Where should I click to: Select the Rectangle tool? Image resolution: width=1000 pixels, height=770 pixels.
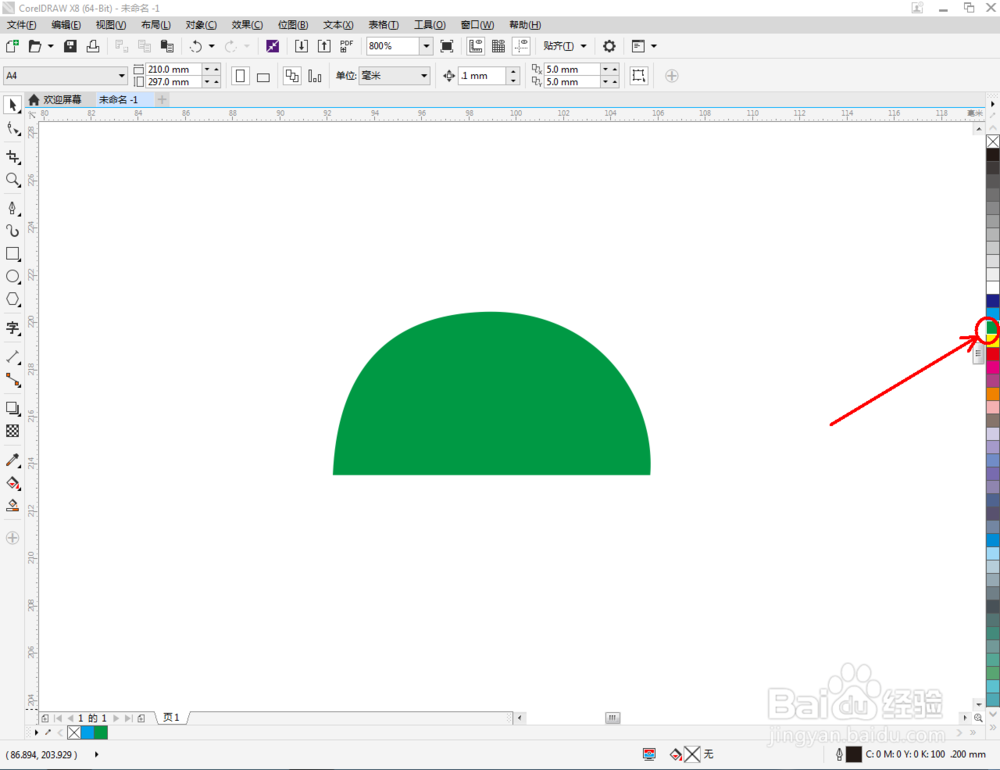click(x=13, y=253)
